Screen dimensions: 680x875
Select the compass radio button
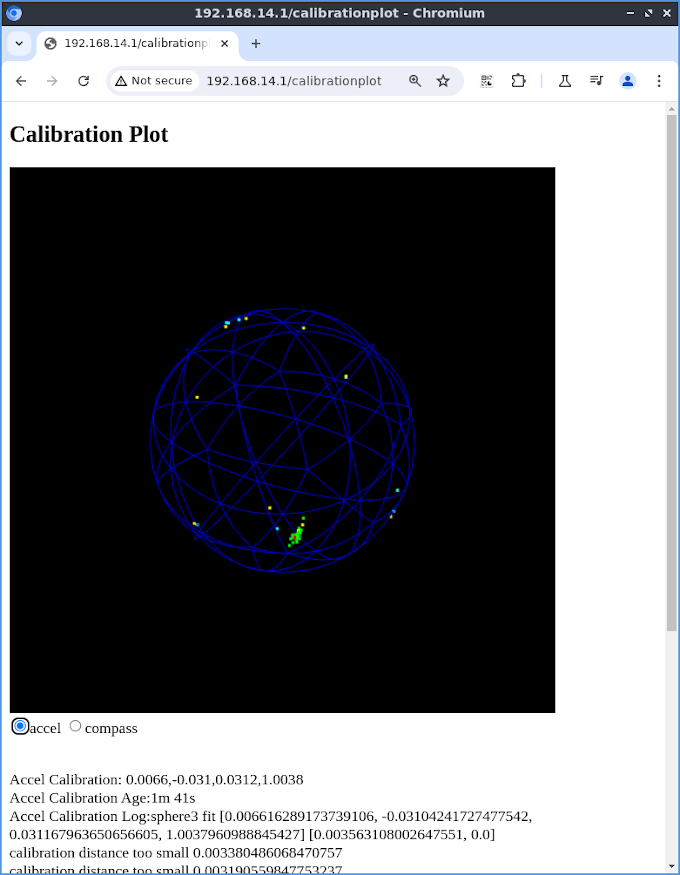coord(75,726)
